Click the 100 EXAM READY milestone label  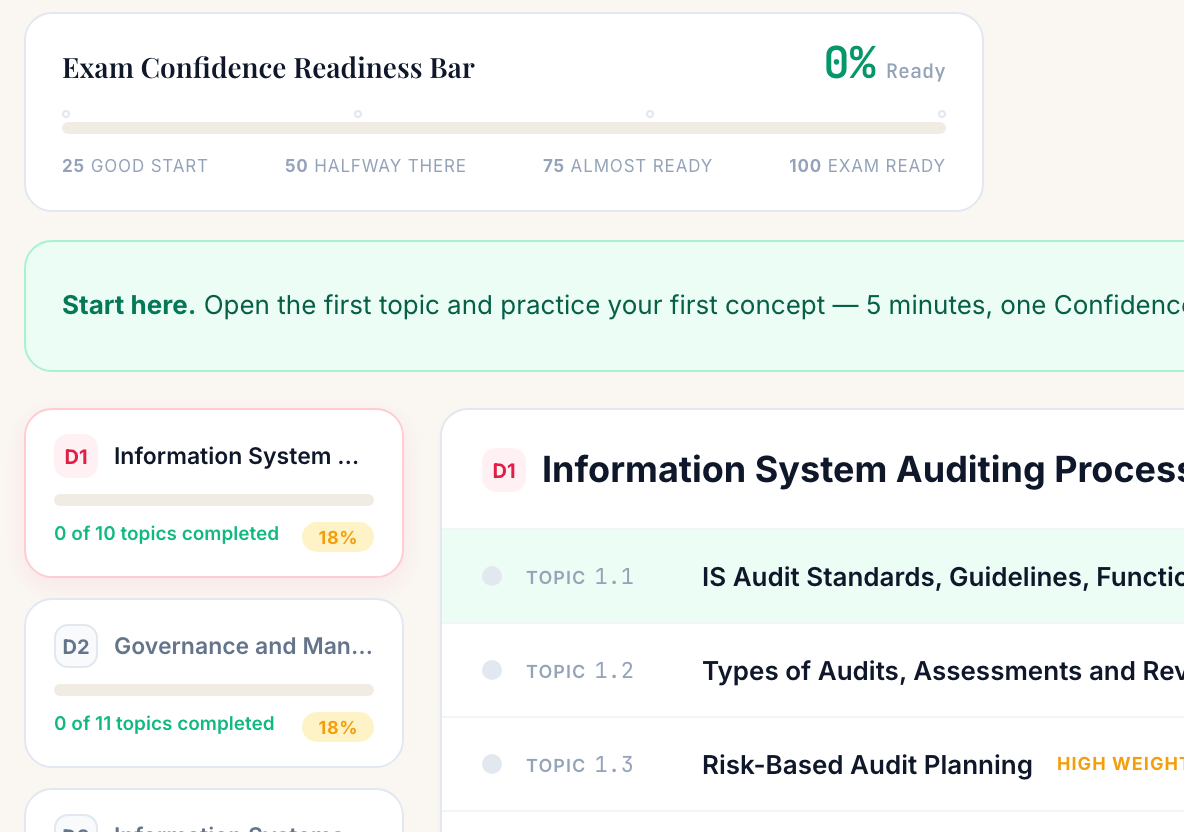coord(867,166)
